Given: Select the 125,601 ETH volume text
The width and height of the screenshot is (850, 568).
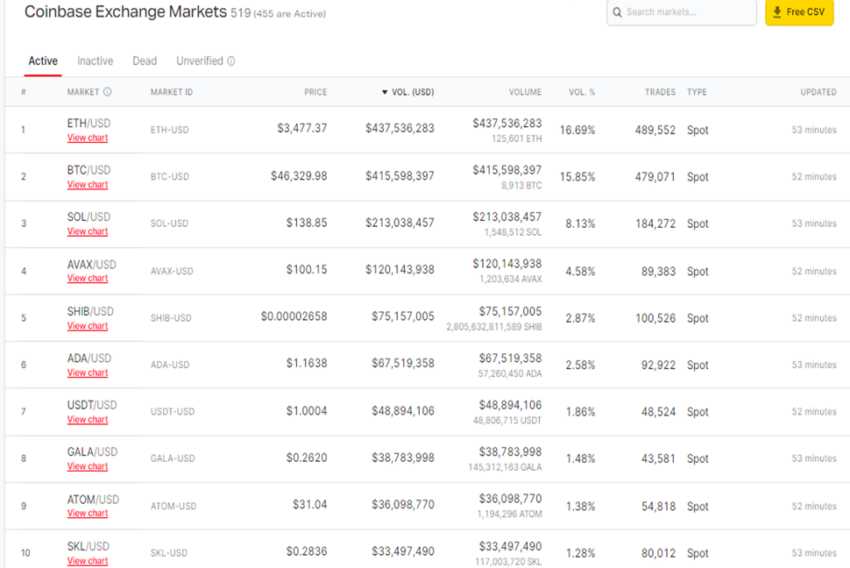Looking at the screenshot, I should [x=517, y=139].
